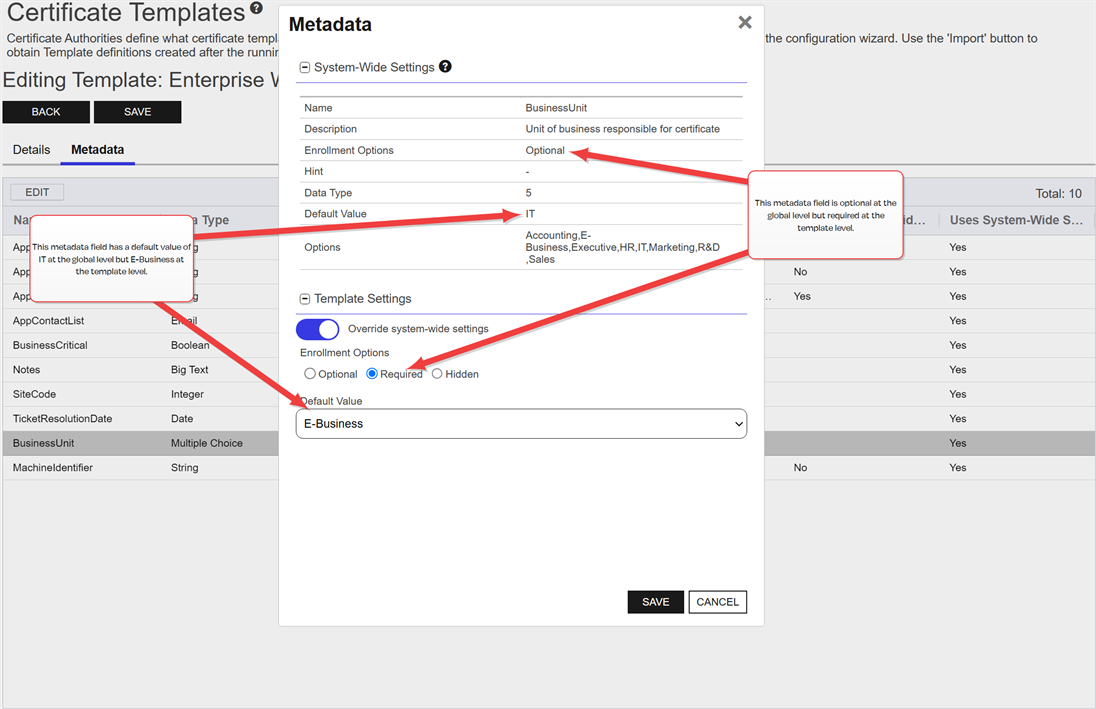
Task: Click the EDIT button above grid
Action: pyautogui.click(x=37, y=192)
